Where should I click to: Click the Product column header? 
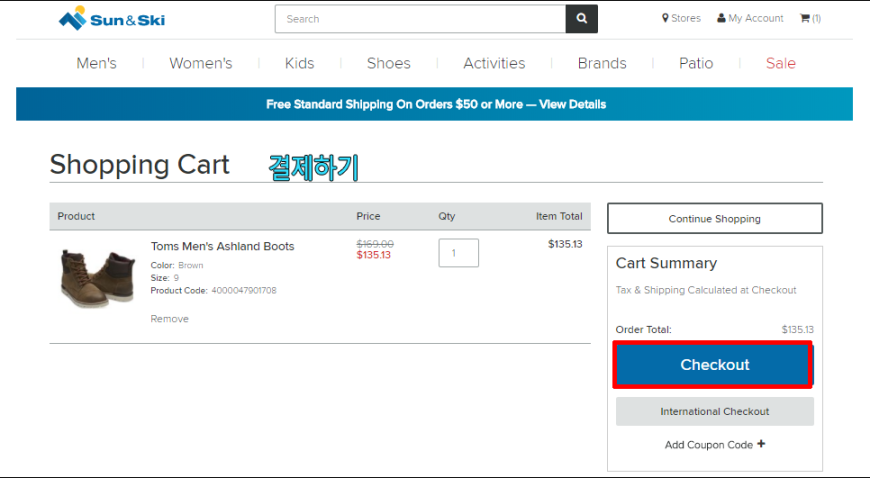(76, 216)
